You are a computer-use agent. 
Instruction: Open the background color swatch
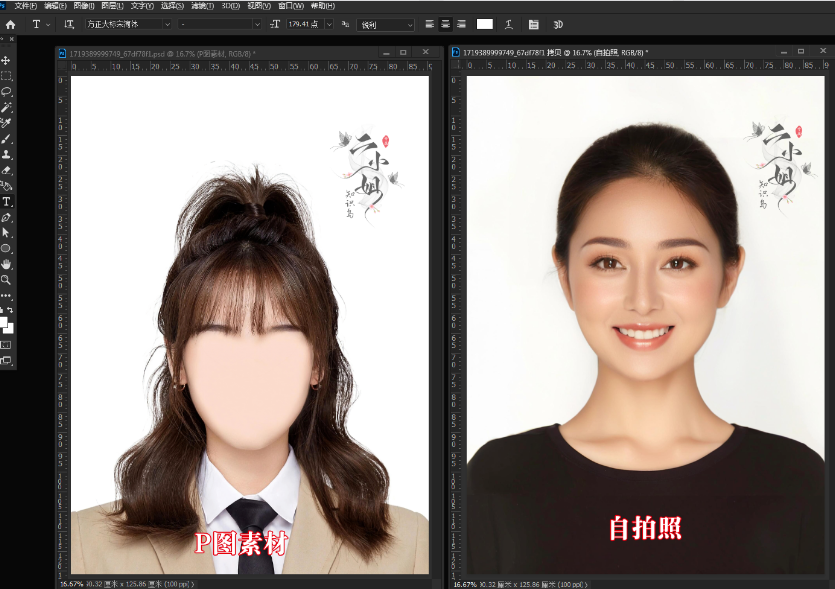[9, 329]
